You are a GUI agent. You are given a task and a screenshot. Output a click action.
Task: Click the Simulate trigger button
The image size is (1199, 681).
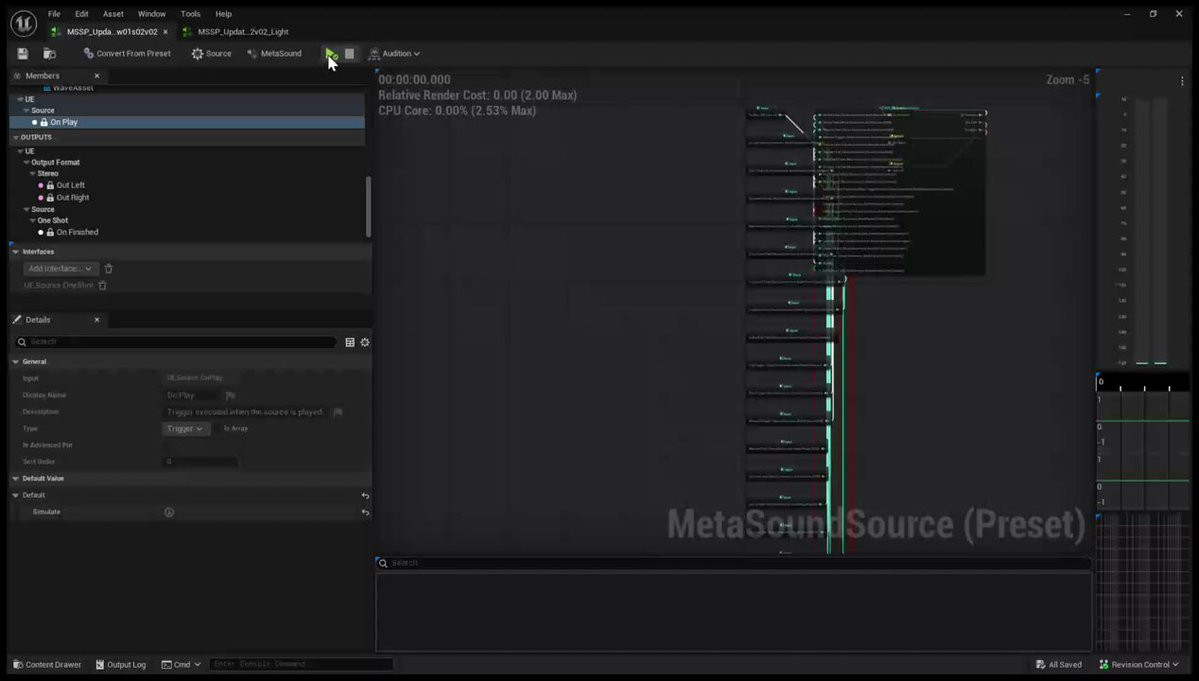169,512
